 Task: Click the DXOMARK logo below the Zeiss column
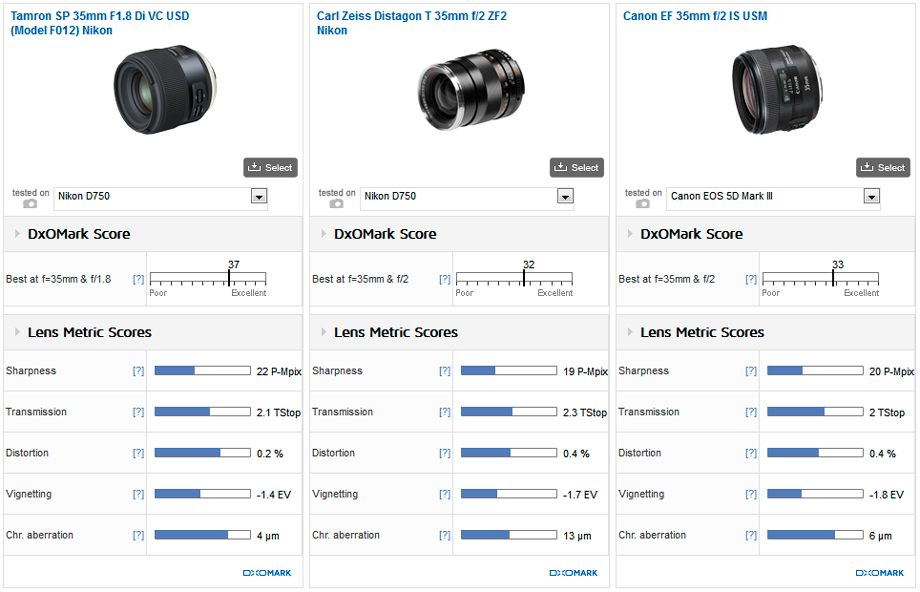pos(576,572)
